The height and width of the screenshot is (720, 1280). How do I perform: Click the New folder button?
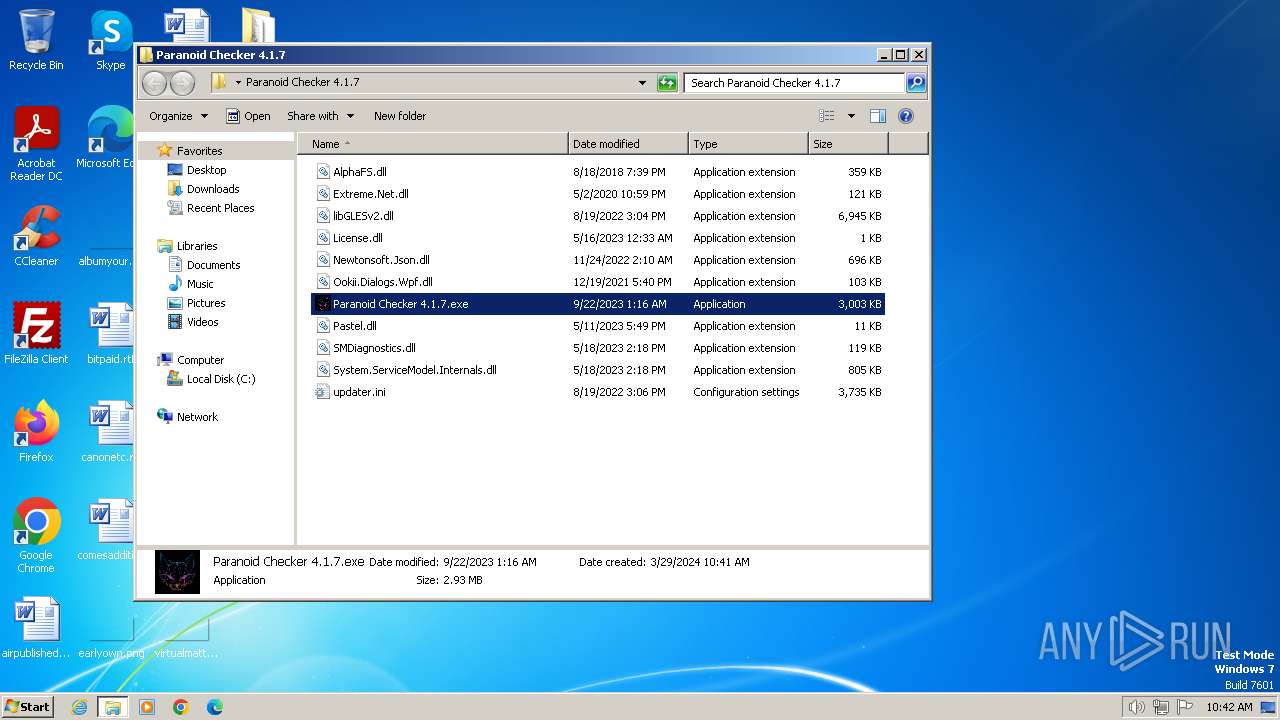point(400,116)
